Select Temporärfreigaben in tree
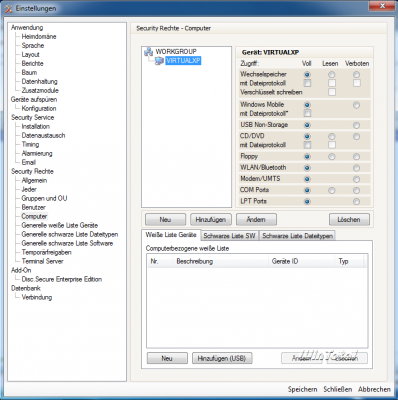This screenshot has width=398, height=400. click(47, 253)
